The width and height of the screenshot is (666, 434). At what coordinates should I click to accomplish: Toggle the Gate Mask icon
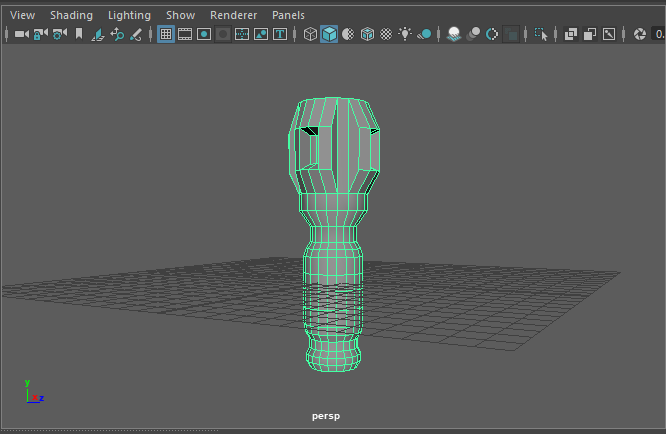223,34
